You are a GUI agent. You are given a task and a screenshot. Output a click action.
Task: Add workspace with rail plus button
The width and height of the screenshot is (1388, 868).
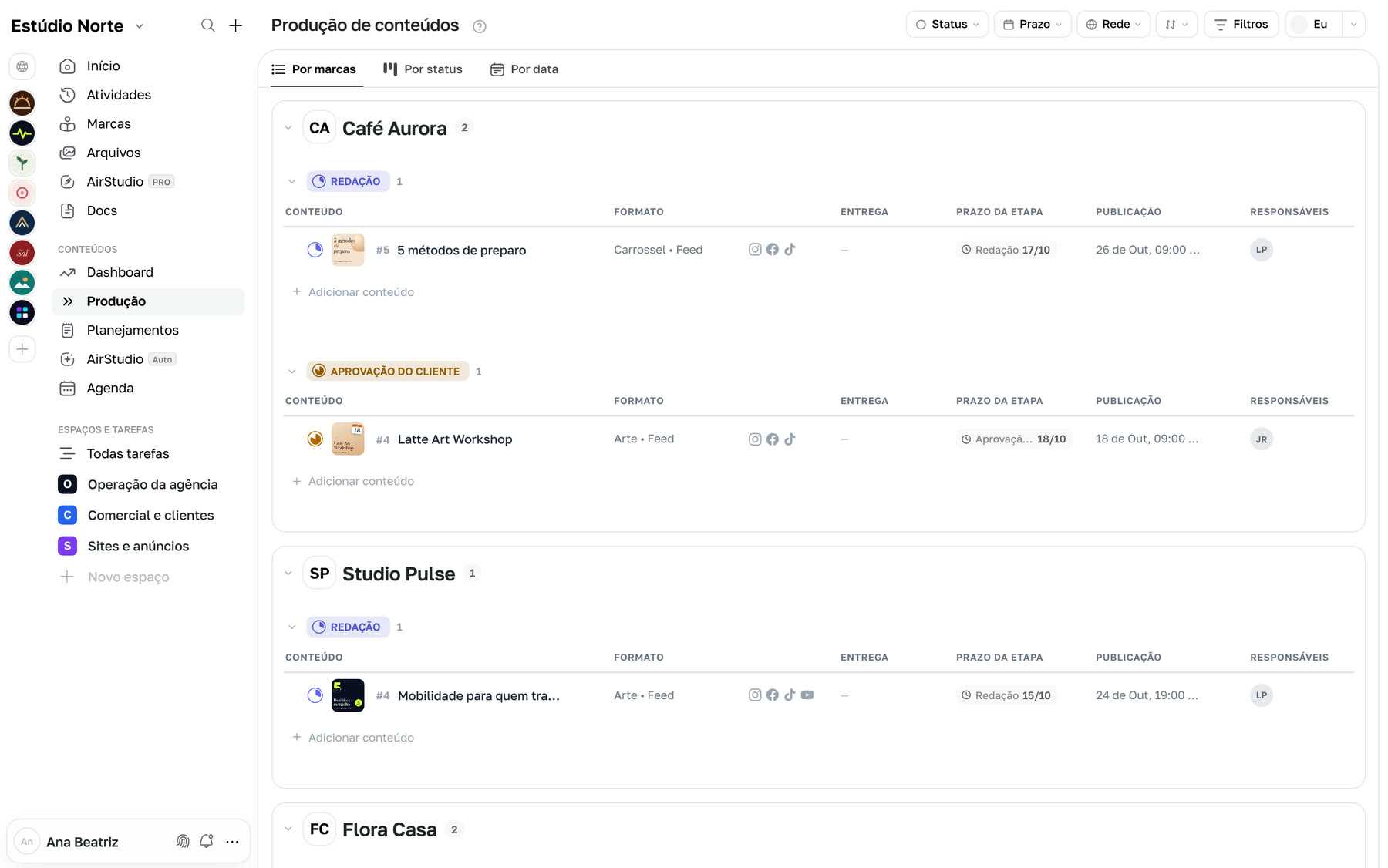click(22, 349)
